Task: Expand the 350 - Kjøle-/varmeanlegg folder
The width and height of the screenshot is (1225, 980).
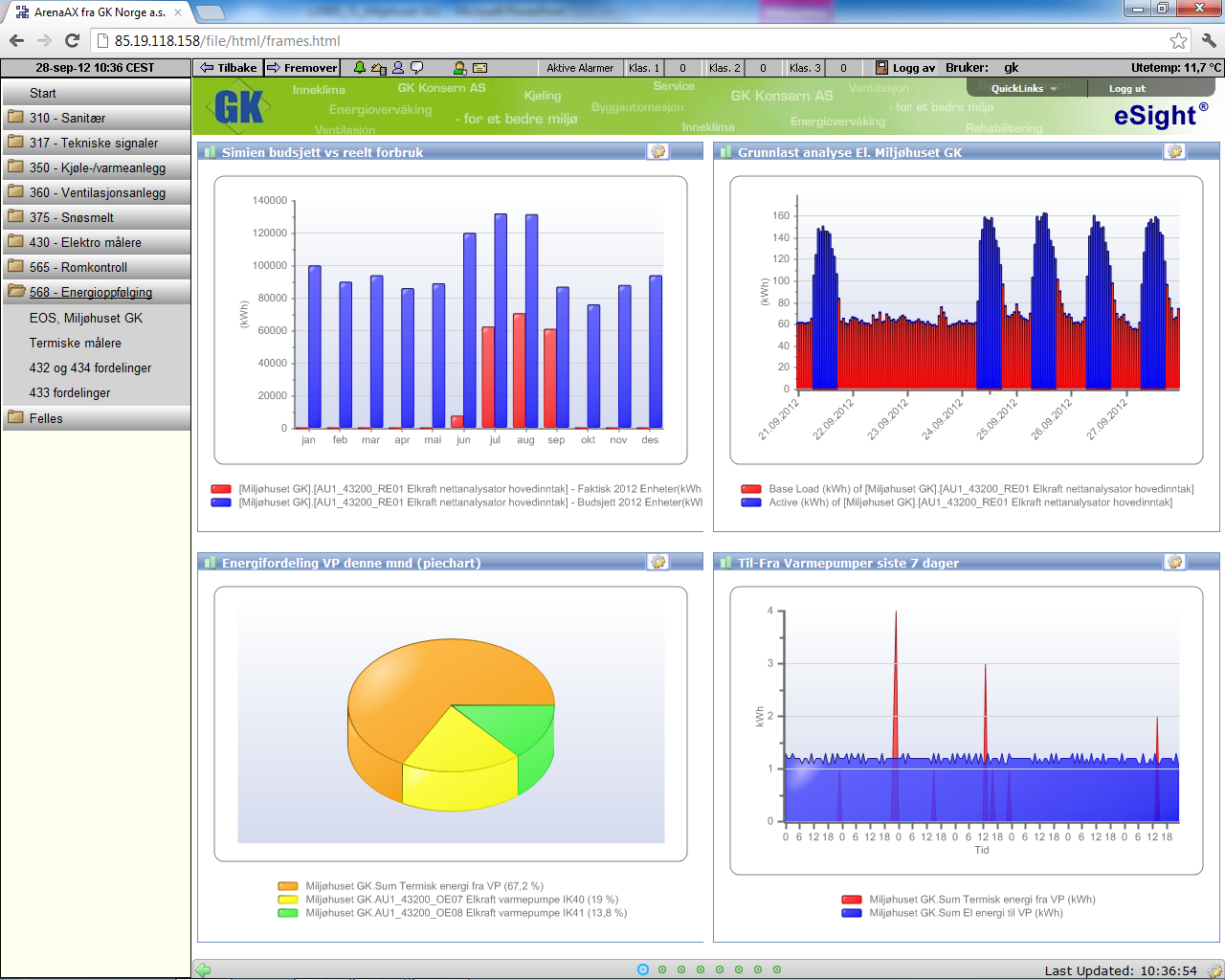Action: pyautogui.click(x=97, y=167)
